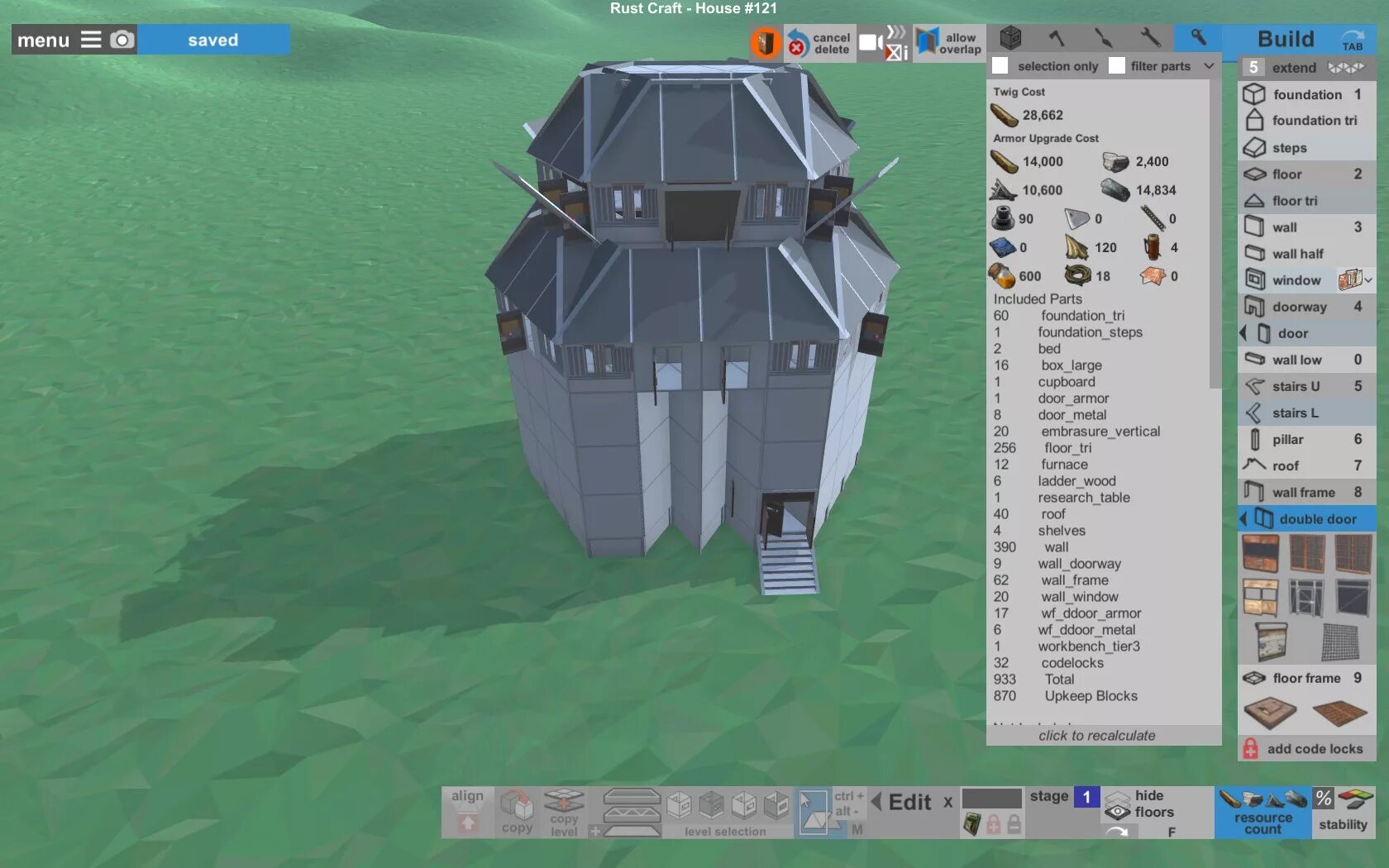Select stairs U build part

(x=1307, y=386)
